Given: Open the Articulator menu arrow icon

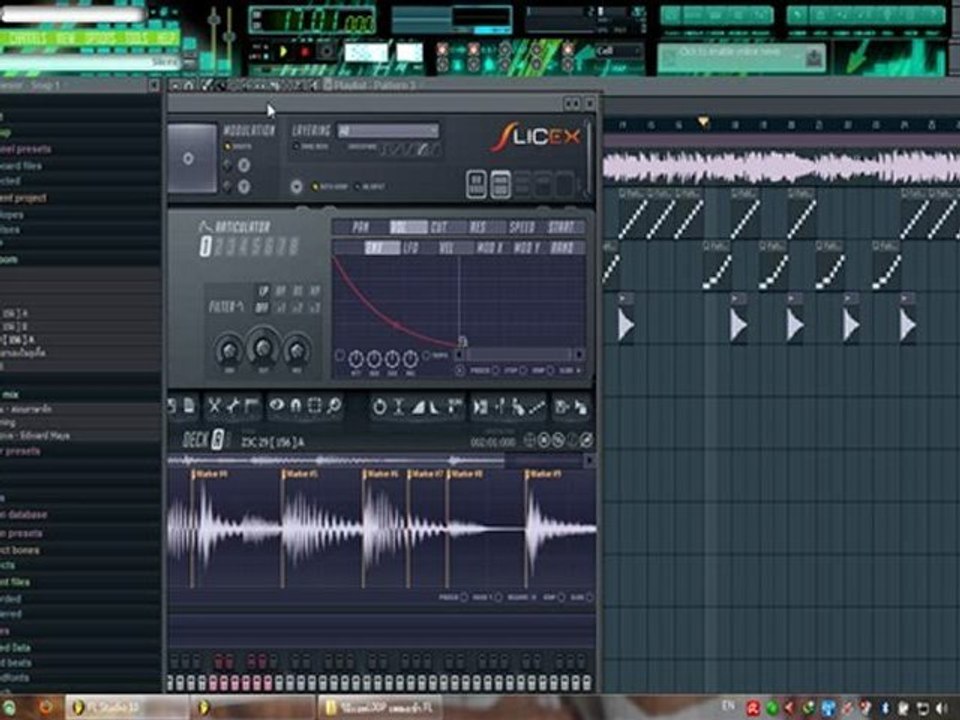Looking at the screenshot, I should [204, 227].
